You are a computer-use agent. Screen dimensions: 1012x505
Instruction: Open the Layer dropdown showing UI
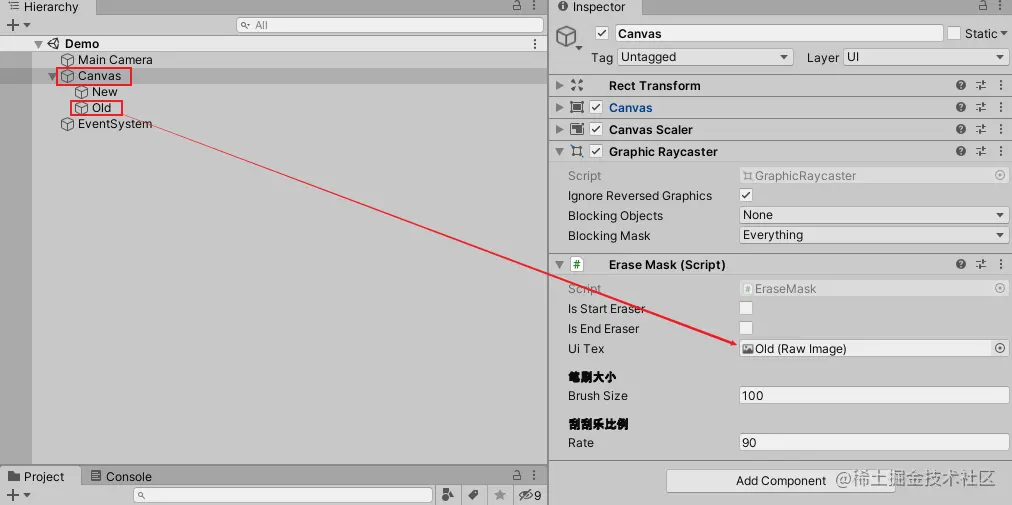pyautogui.click(x=925, y=57)
